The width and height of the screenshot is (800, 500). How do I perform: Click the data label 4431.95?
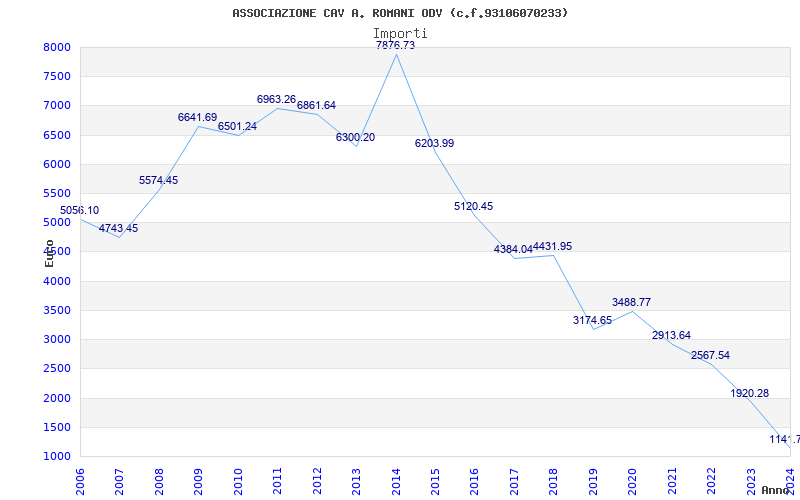click(553, 246)
